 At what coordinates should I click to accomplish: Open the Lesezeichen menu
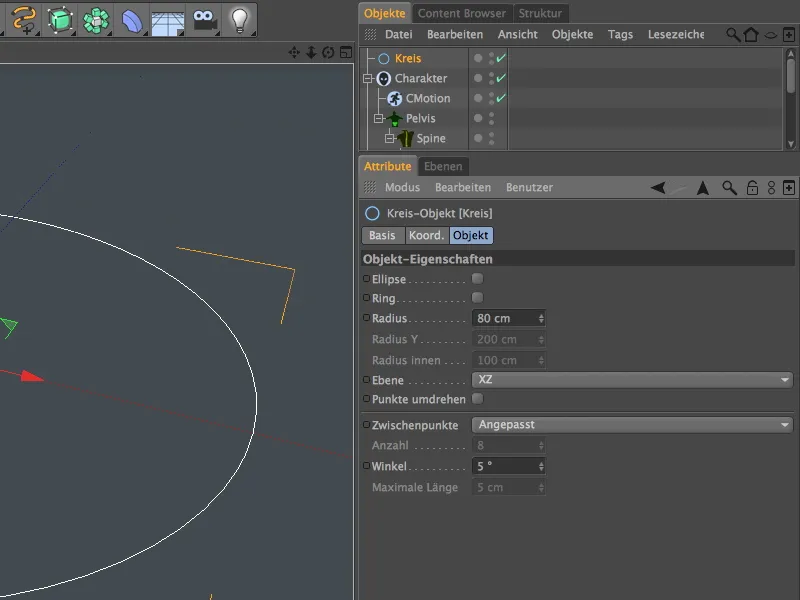[x=676, y=35]
